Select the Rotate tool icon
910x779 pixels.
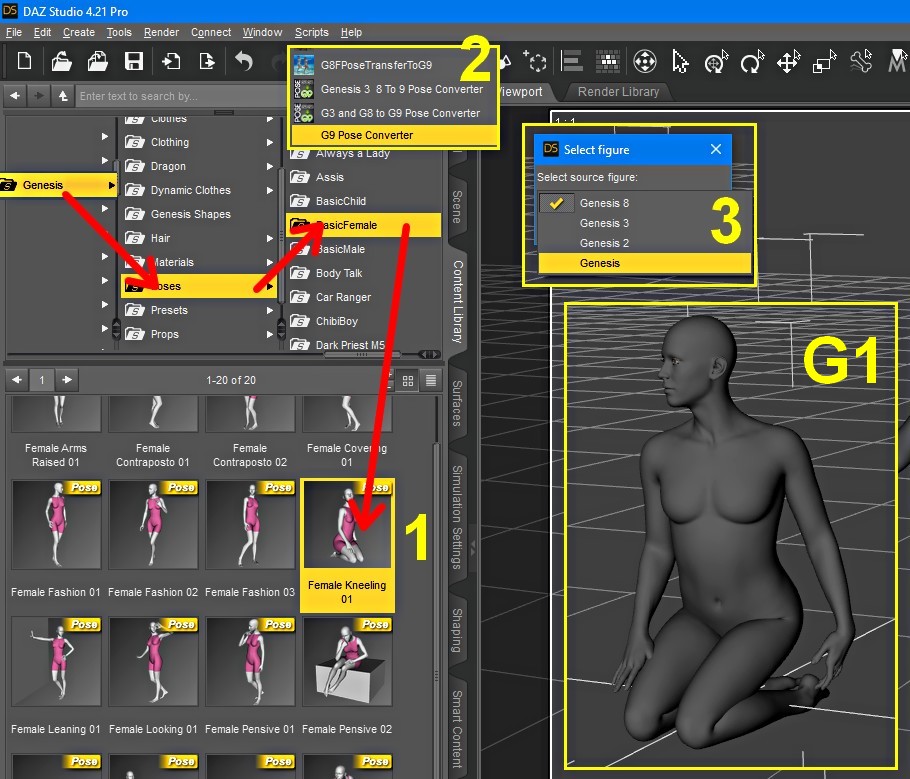(753, 61)
